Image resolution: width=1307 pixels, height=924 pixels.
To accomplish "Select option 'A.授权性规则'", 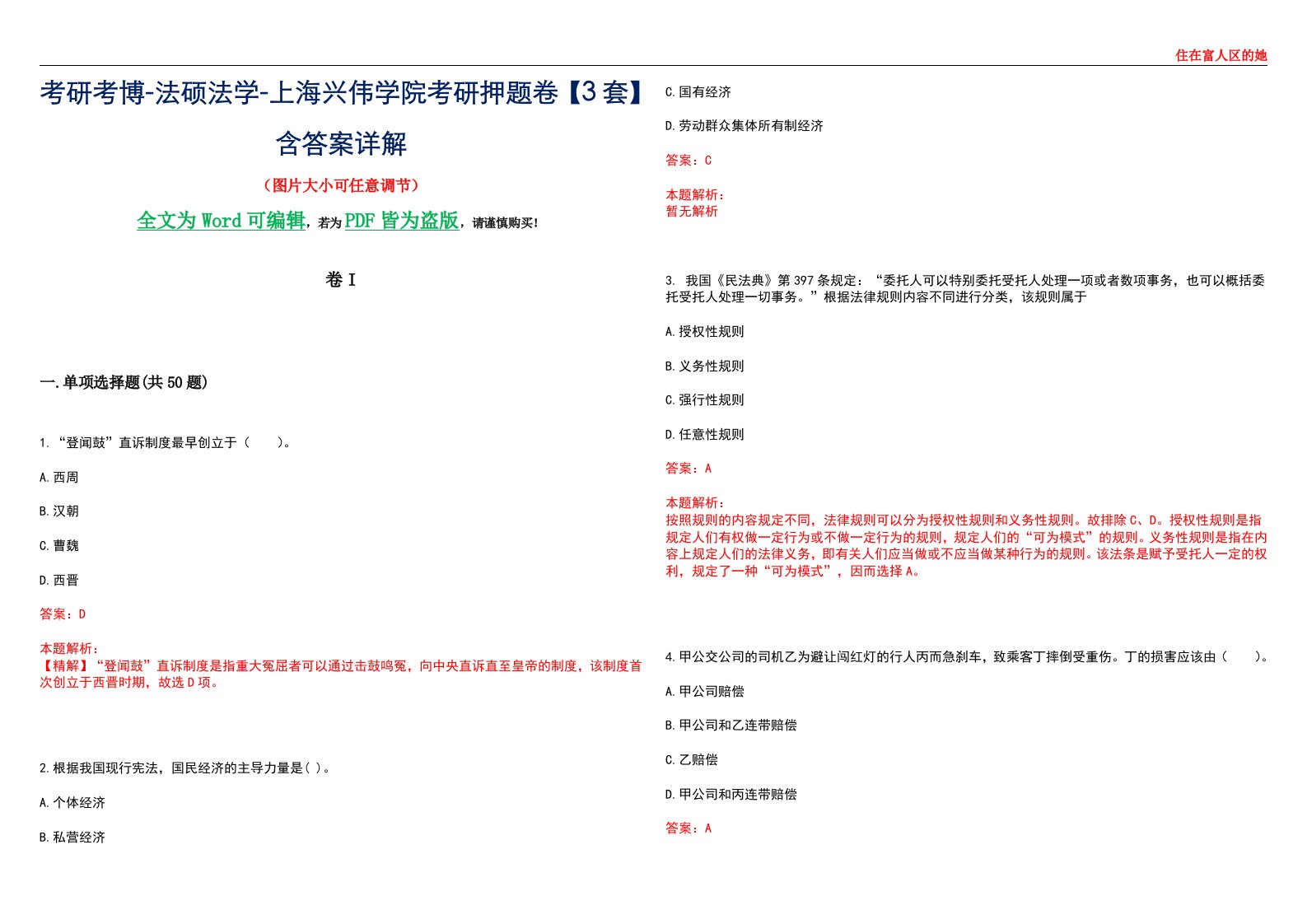I will 705,332.
